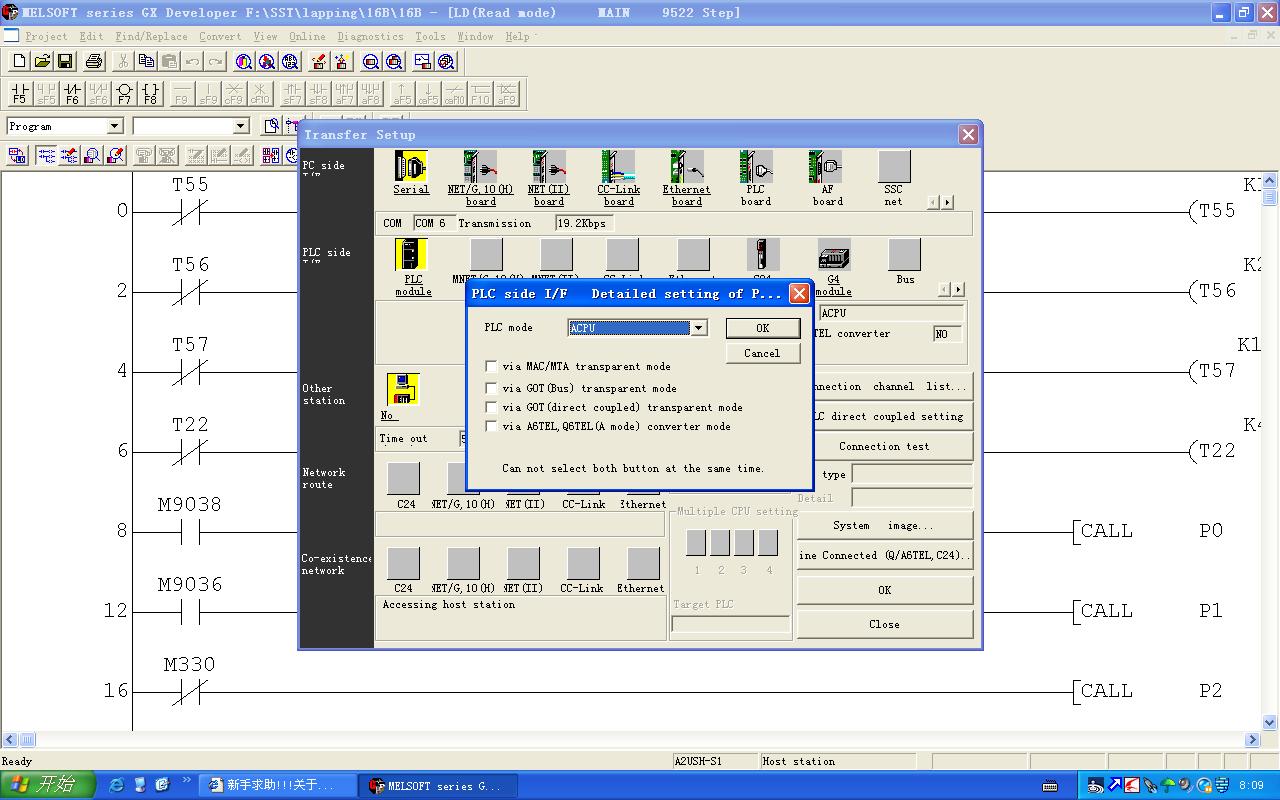Click the Save project toolbar icon

(x=66, y=62)
